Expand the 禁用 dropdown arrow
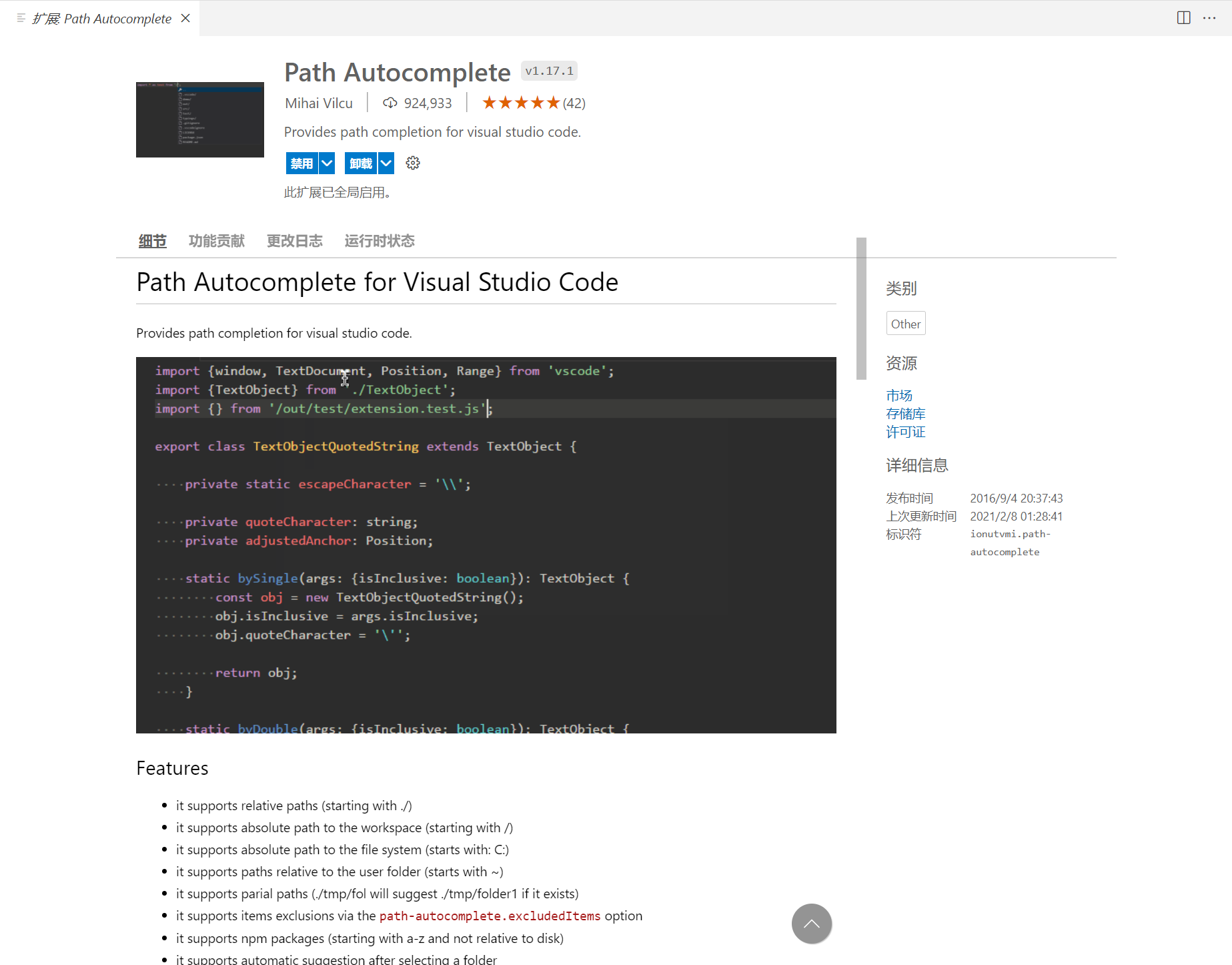1232x965 pixels. (327, 163)
